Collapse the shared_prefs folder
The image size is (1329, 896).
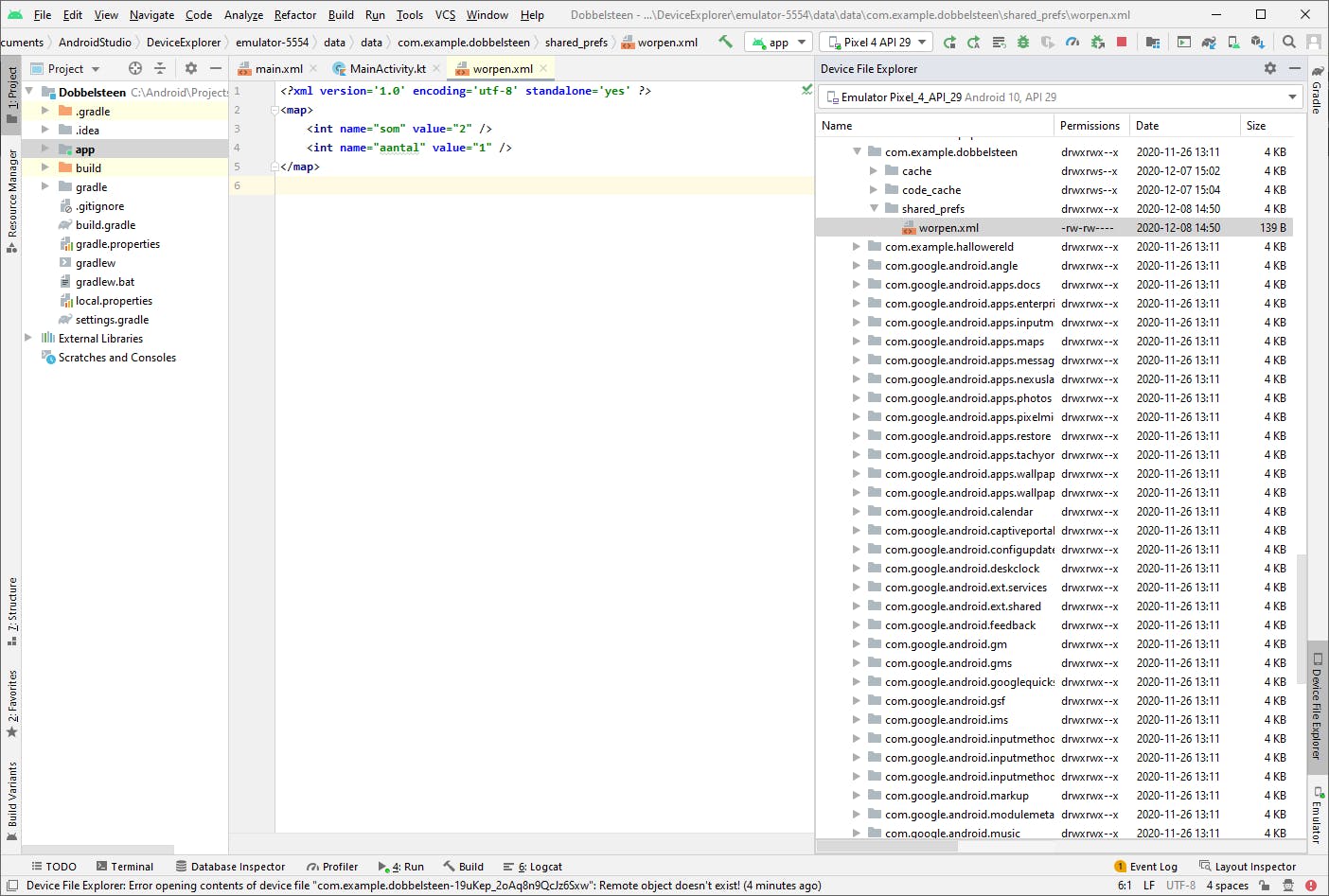874,209
